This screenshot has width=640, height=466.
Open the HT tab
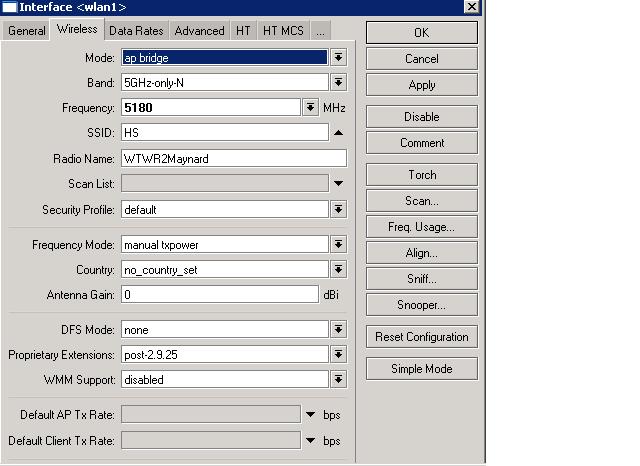point(243,31)
